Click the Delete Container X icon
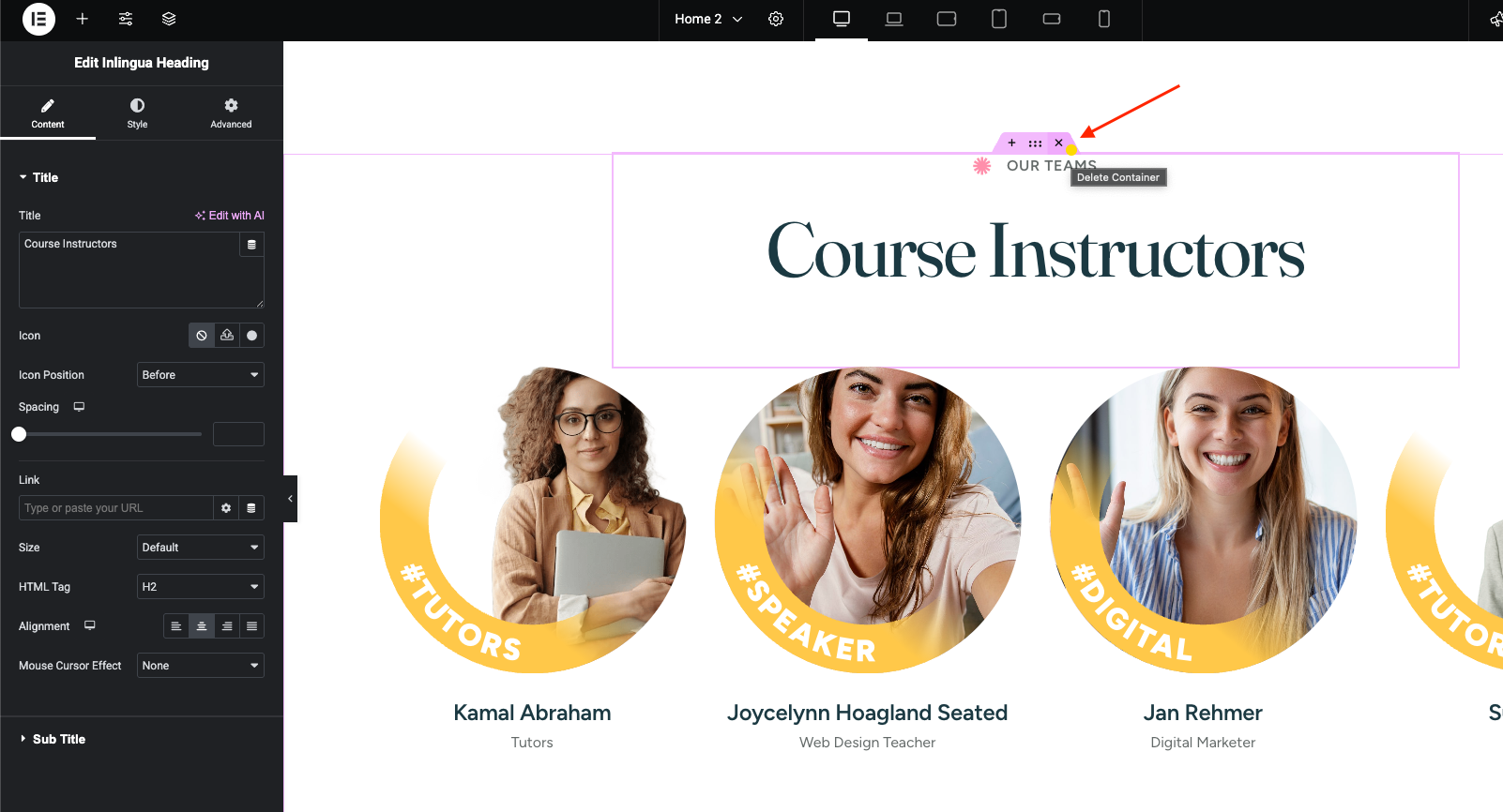The image size is (1503, 812). point(1058,143)
